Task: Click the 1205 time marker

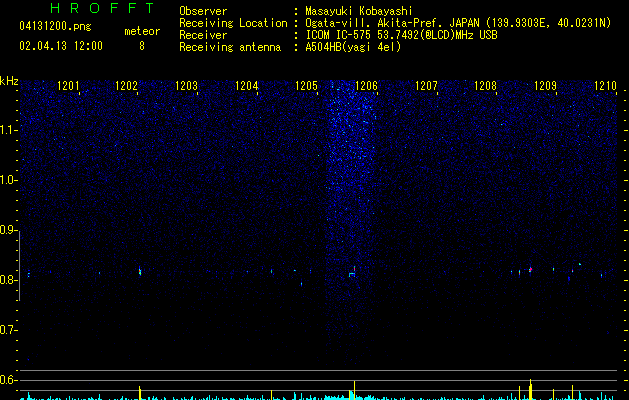Action: pyautogui.click(x=306, y=86)
